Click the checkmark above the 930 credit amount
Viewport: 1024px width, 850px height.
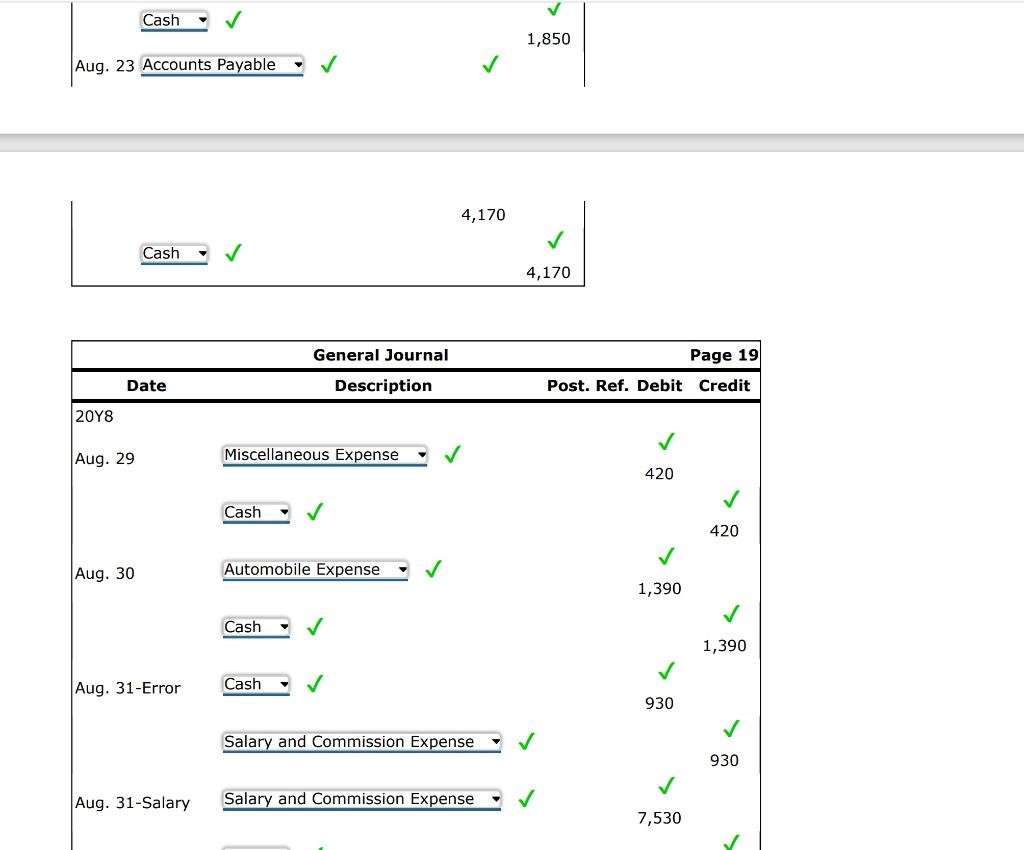pyautogui.click(x=728, y=728)
